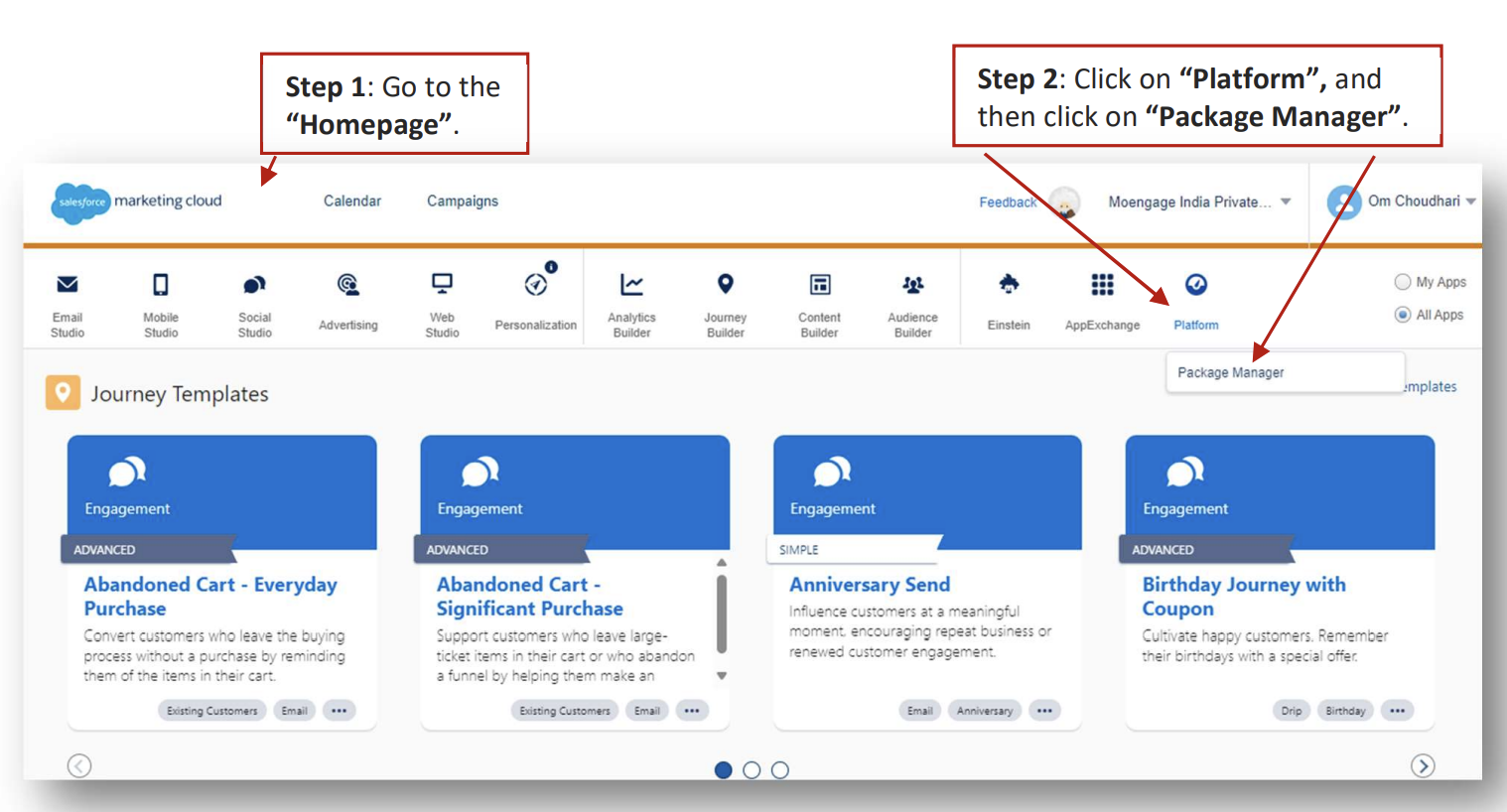Open Audience Builder icon
The width and height of the screenshot is (1507, 812).
point(913,285)
